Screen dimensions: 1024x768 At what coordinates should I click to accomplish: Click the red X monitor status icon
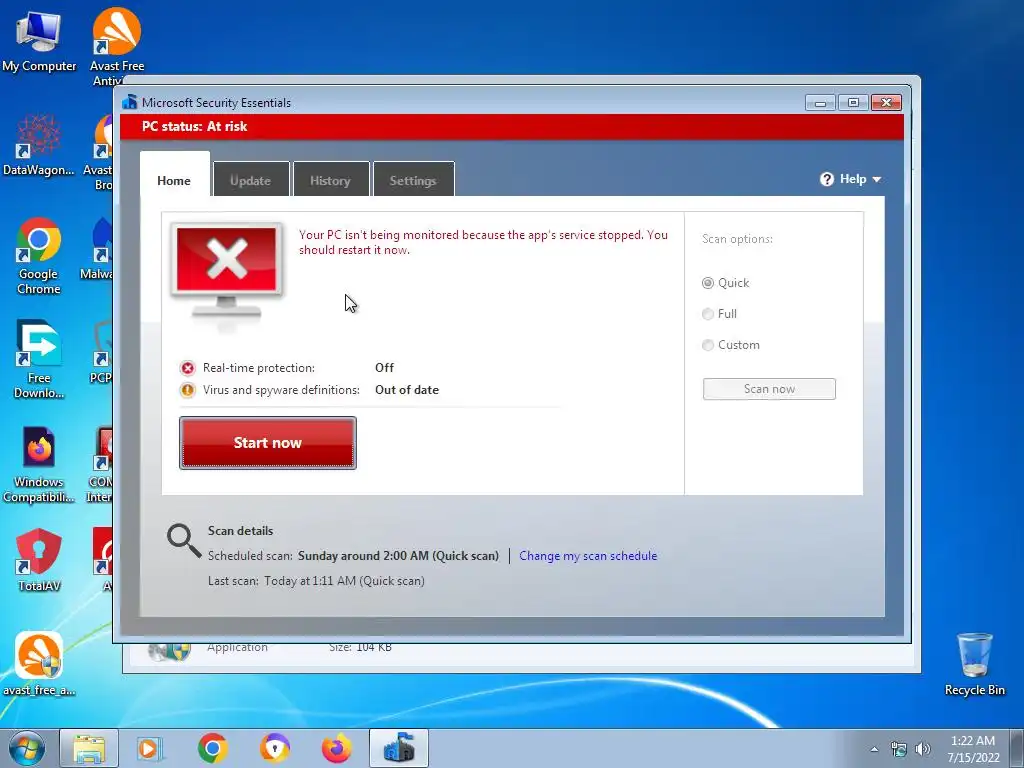[x=227, y=271]
